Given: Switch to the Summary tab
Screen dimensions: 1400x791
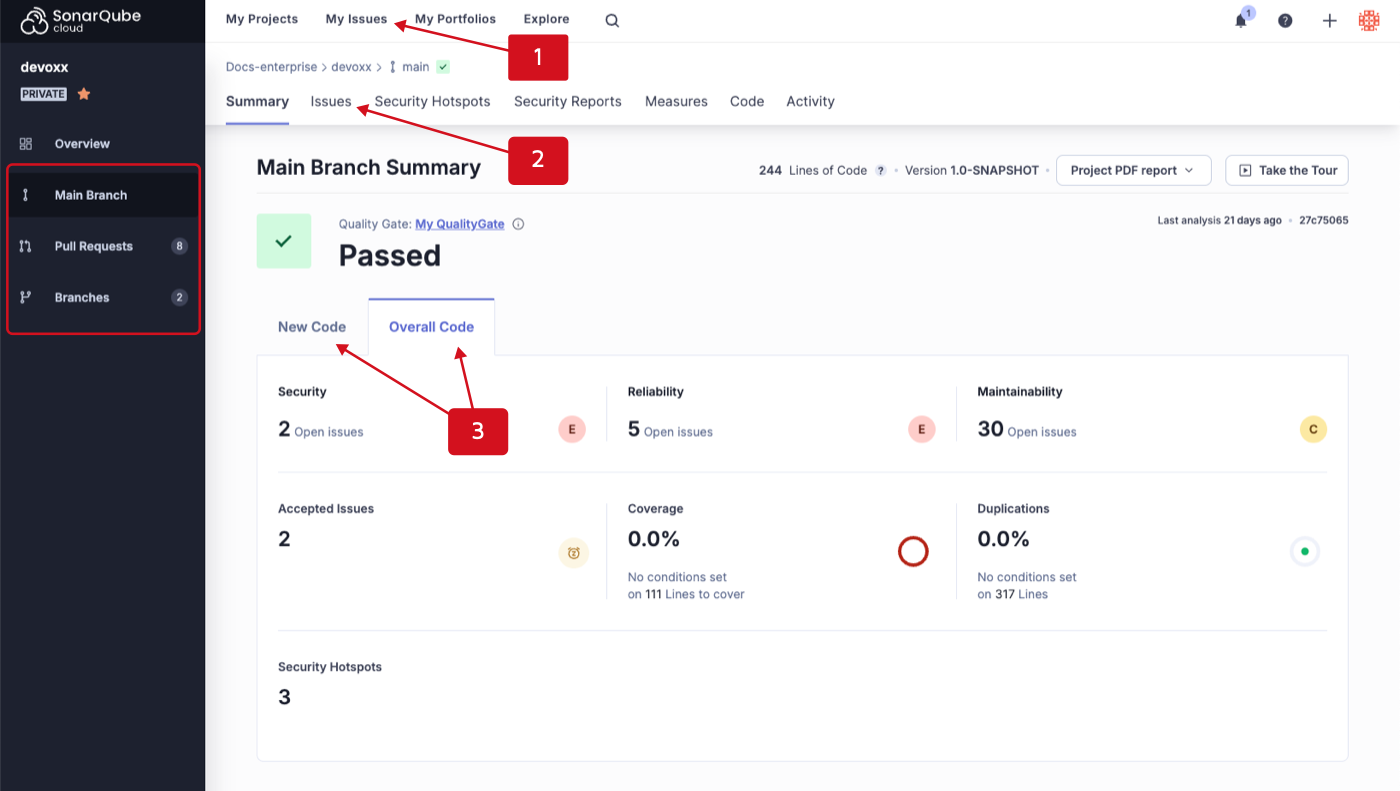Looking at the screenshot, I should 257,101.
